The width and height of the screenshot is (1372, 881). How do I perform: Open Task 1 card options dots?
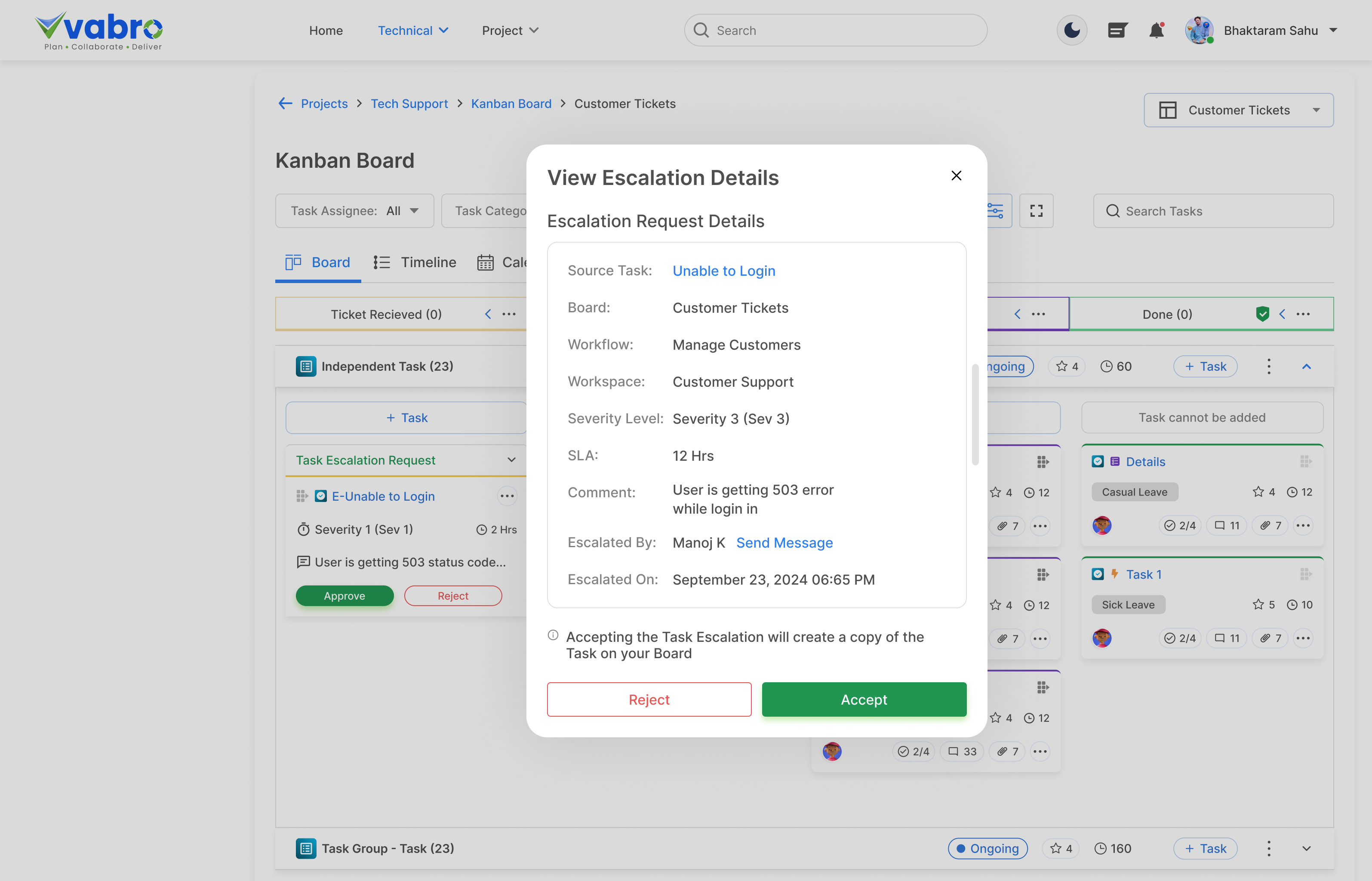[1303, 638]
